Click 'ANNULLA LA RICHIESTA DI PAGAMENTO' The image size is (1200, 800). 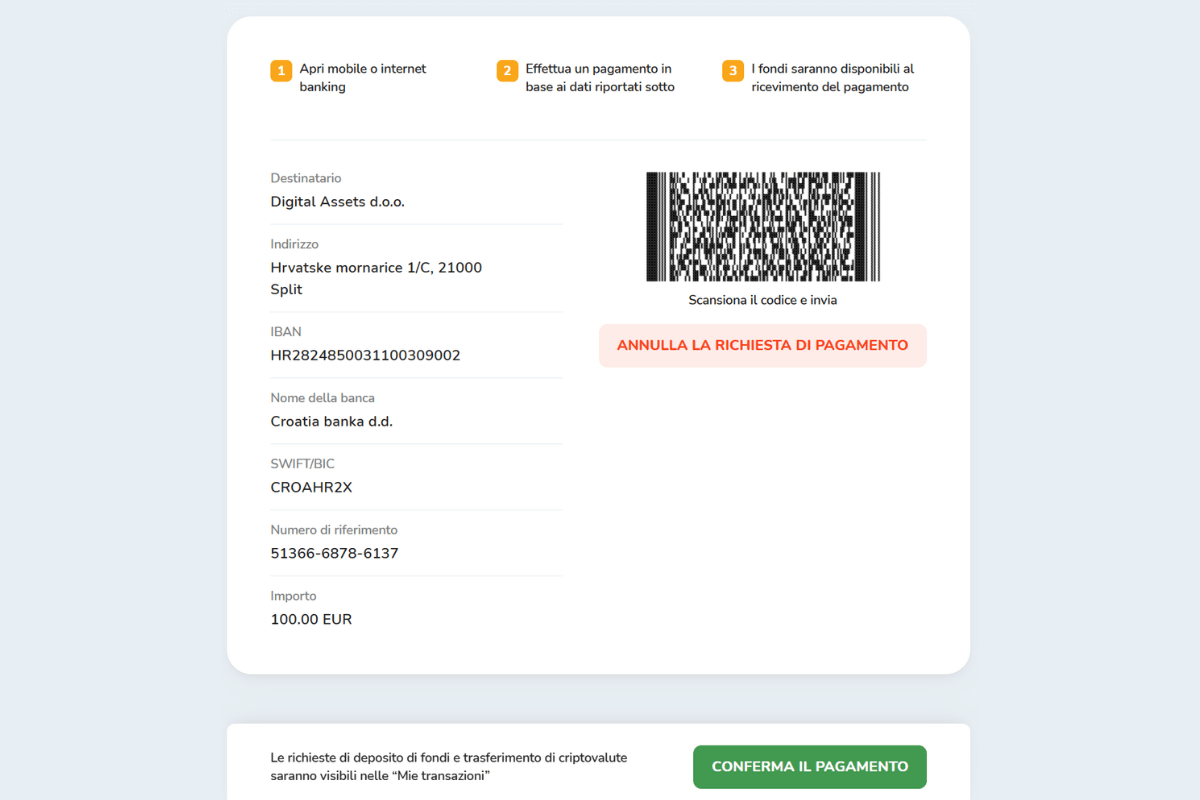[x=762, y=345]
